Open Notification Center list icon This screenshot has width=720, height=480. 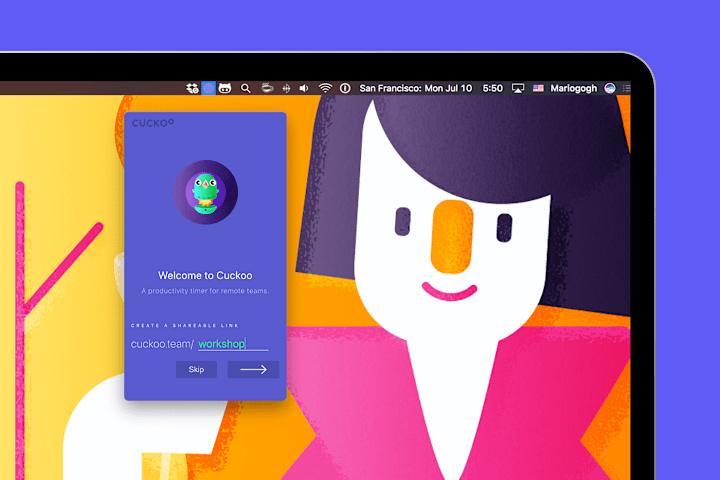point(626,88)
